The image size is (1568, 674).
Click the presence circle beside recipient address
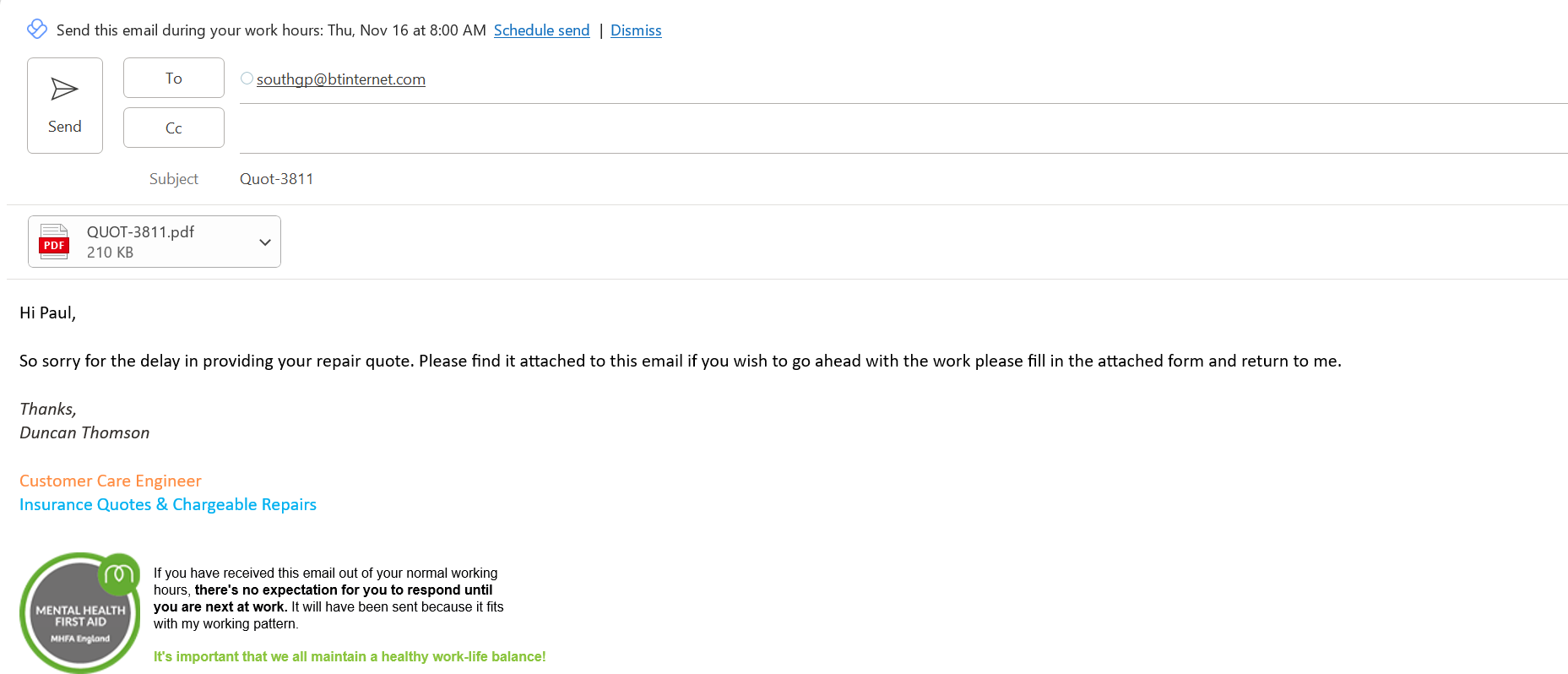pos(247,79)
